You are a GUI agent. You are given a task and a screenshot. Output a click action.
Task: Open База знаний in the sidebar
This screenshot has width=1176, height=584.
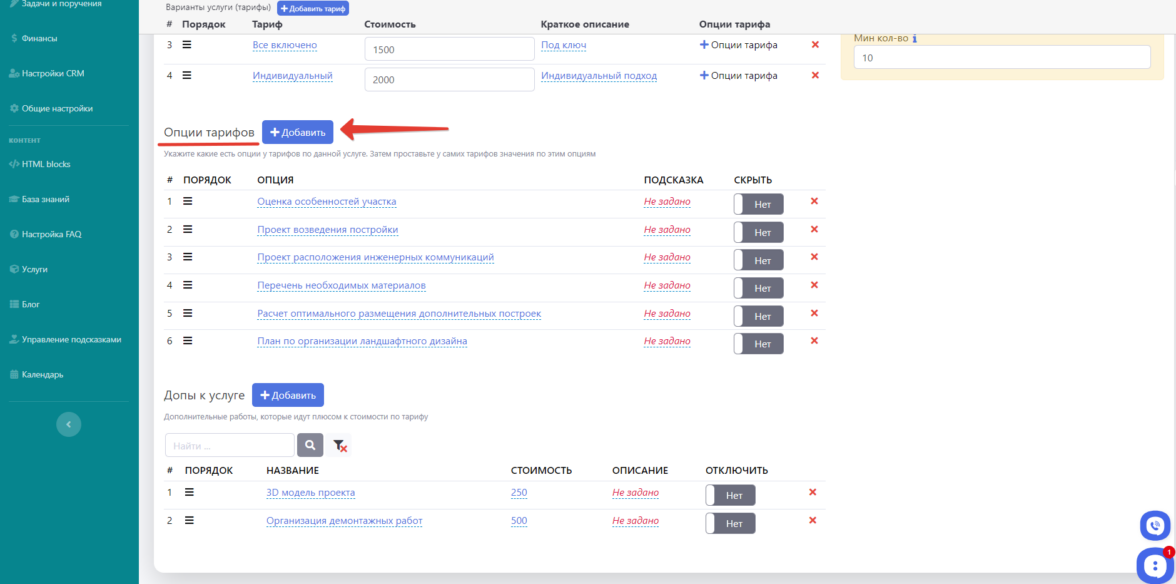(x=45, y=199)
